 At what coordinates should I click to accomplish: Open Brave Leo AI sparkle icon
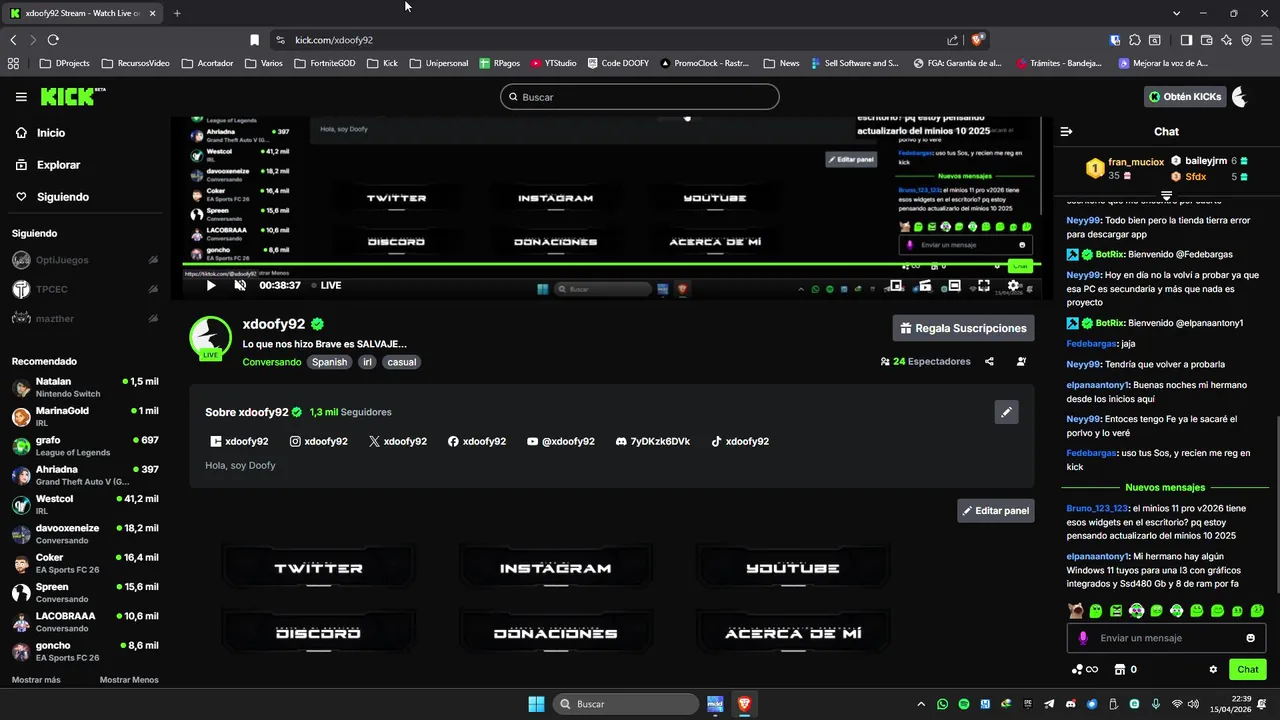click(1226, 40)
